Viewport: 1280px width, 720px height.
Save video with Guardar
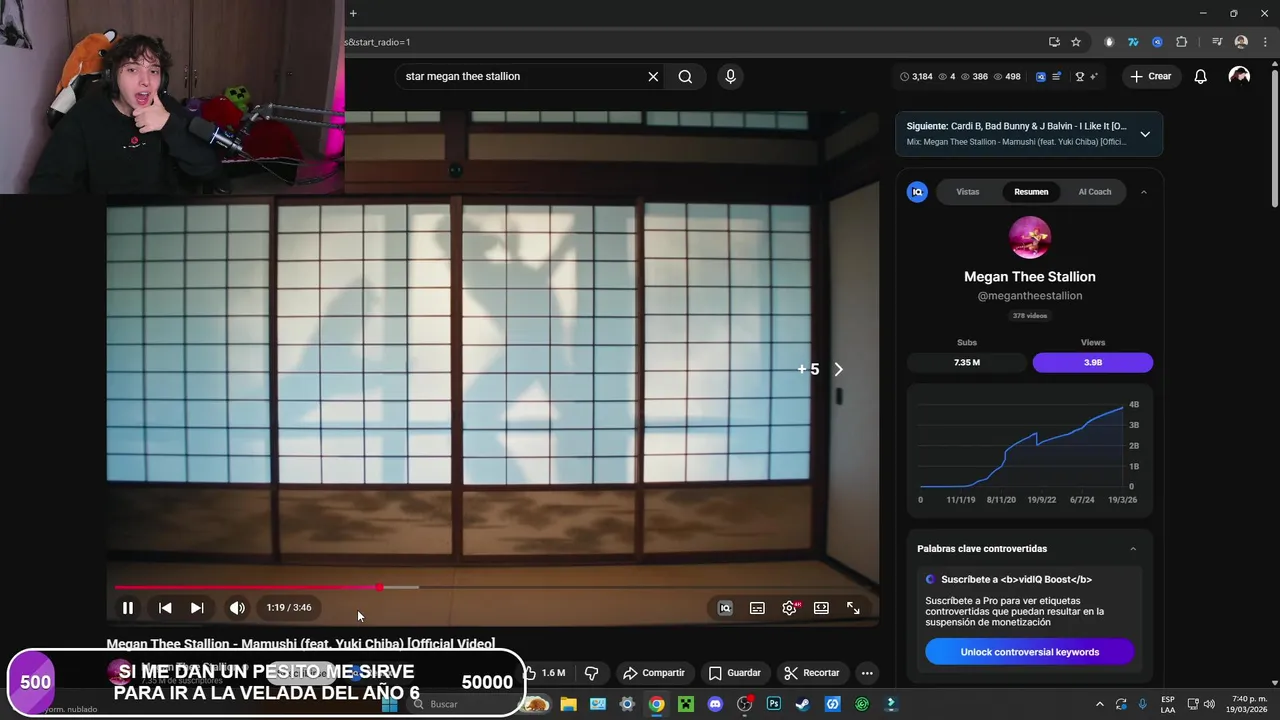coord(735,673)
